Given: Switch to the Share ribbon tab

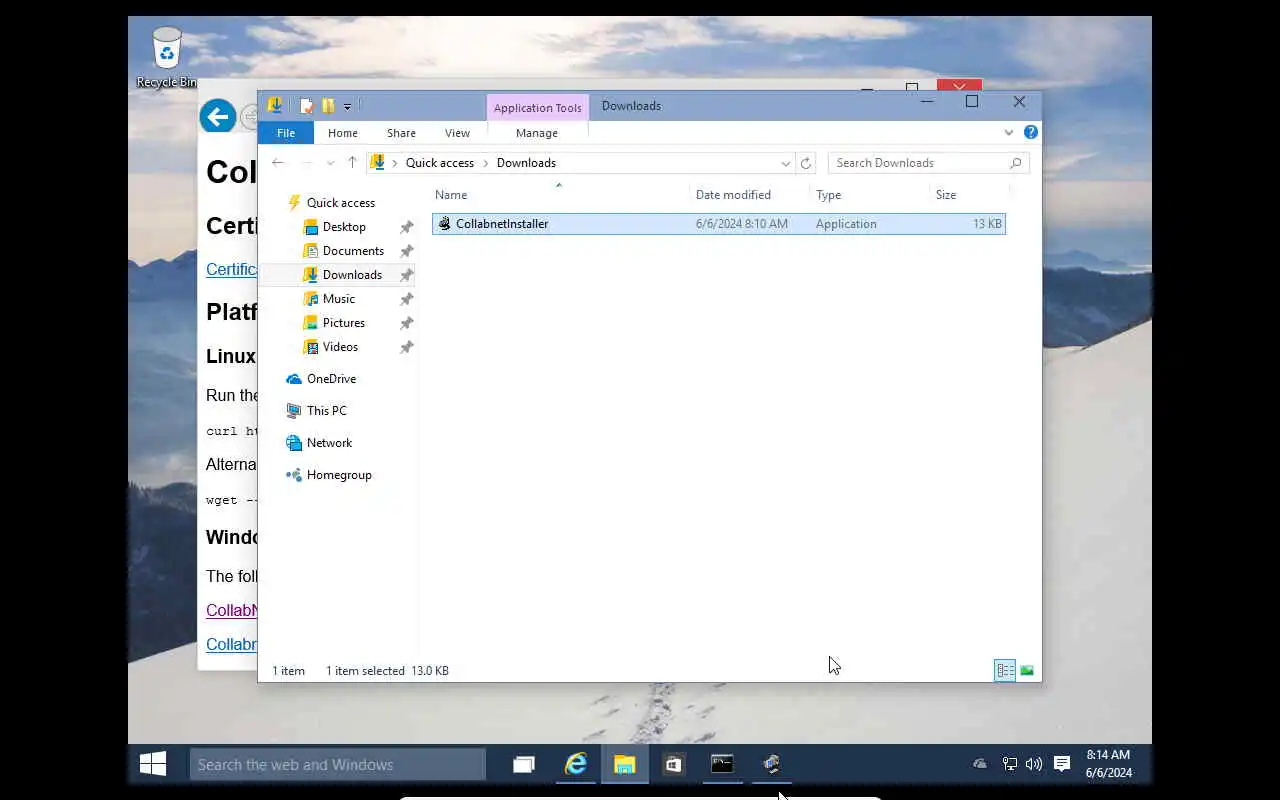Looking at the screenshot, I should (401, 133).
